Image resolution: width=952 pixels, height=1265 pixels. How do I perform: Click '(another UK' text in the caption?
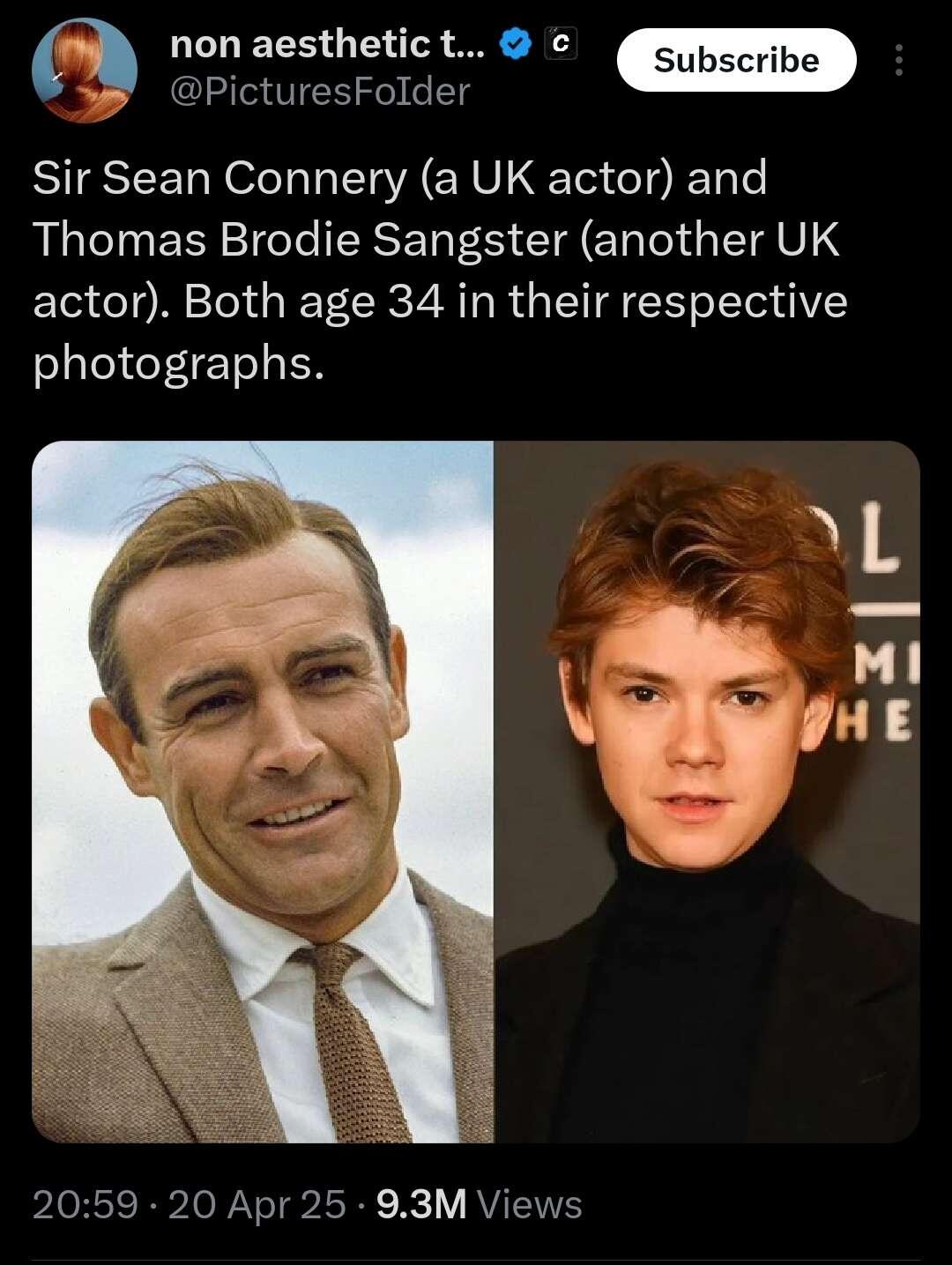(x=710, y=240)
